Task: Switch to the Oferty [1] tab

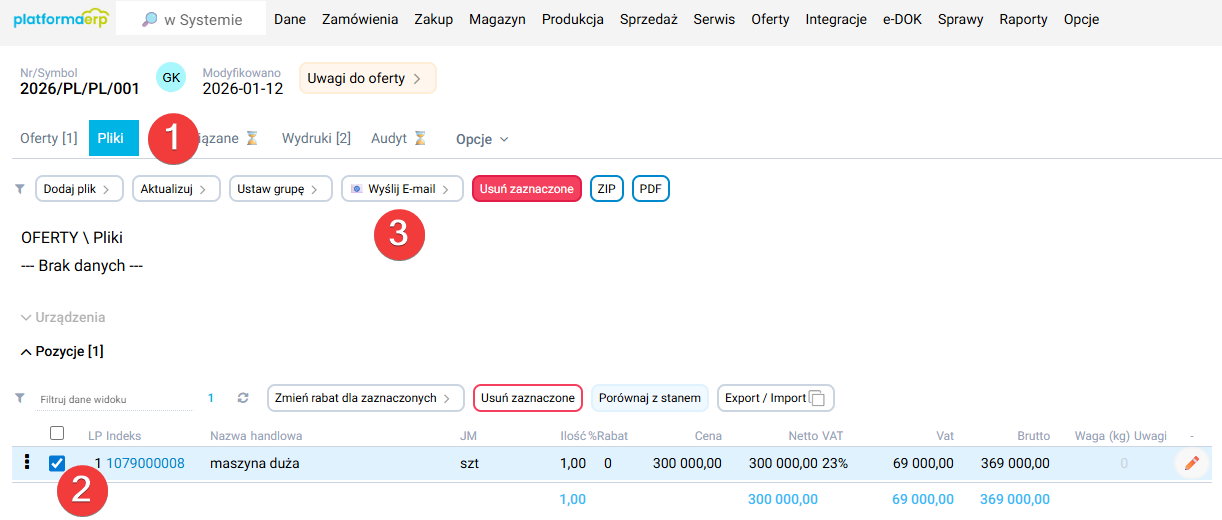Action: (x=49, y=138)
